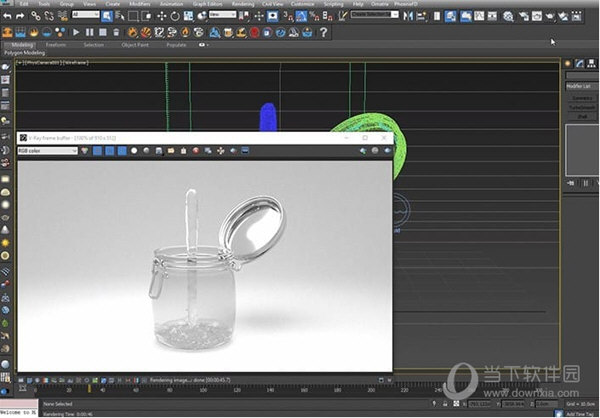The image size is (600, 418).
Task: Open the Material Editor from the toolbar
Action: pos(508,16)
